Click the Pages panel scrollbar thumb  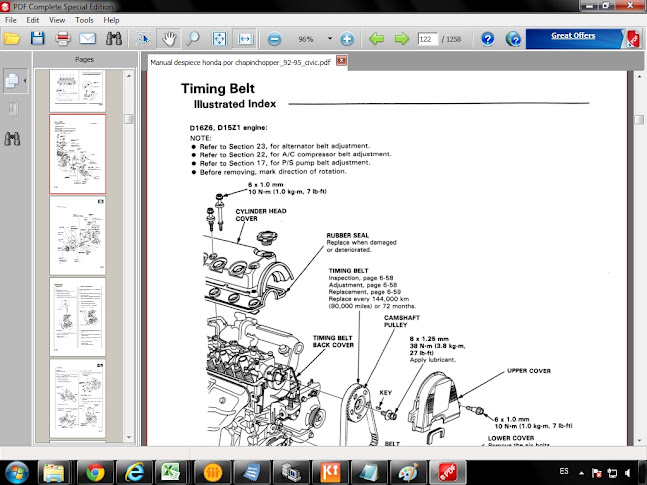[129, 119]
